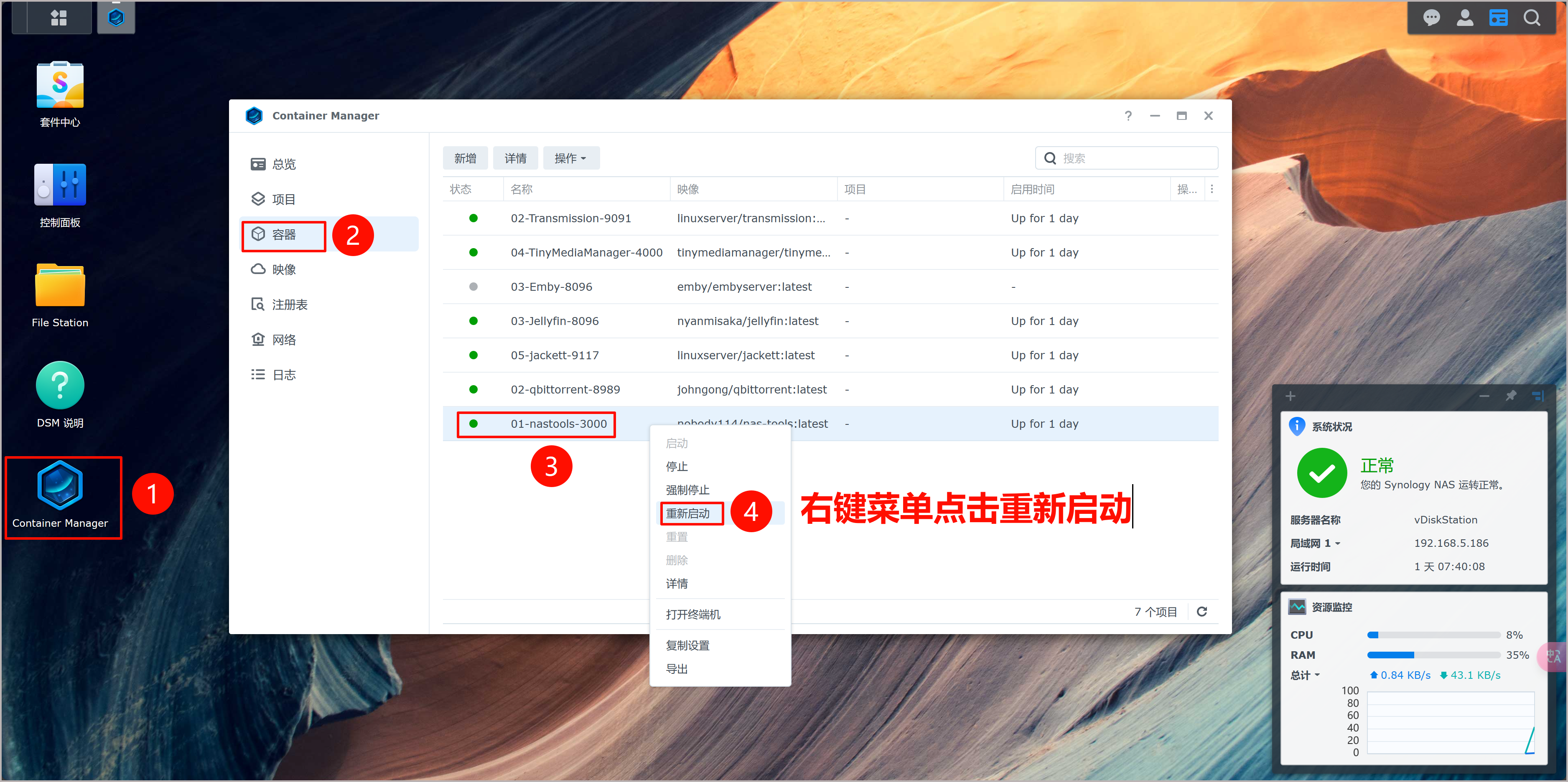The height and width of the screenshot is (782, 1568).
Task: Expand the 总计 traffic dropdown
Action: click(x=1304, y=675)
